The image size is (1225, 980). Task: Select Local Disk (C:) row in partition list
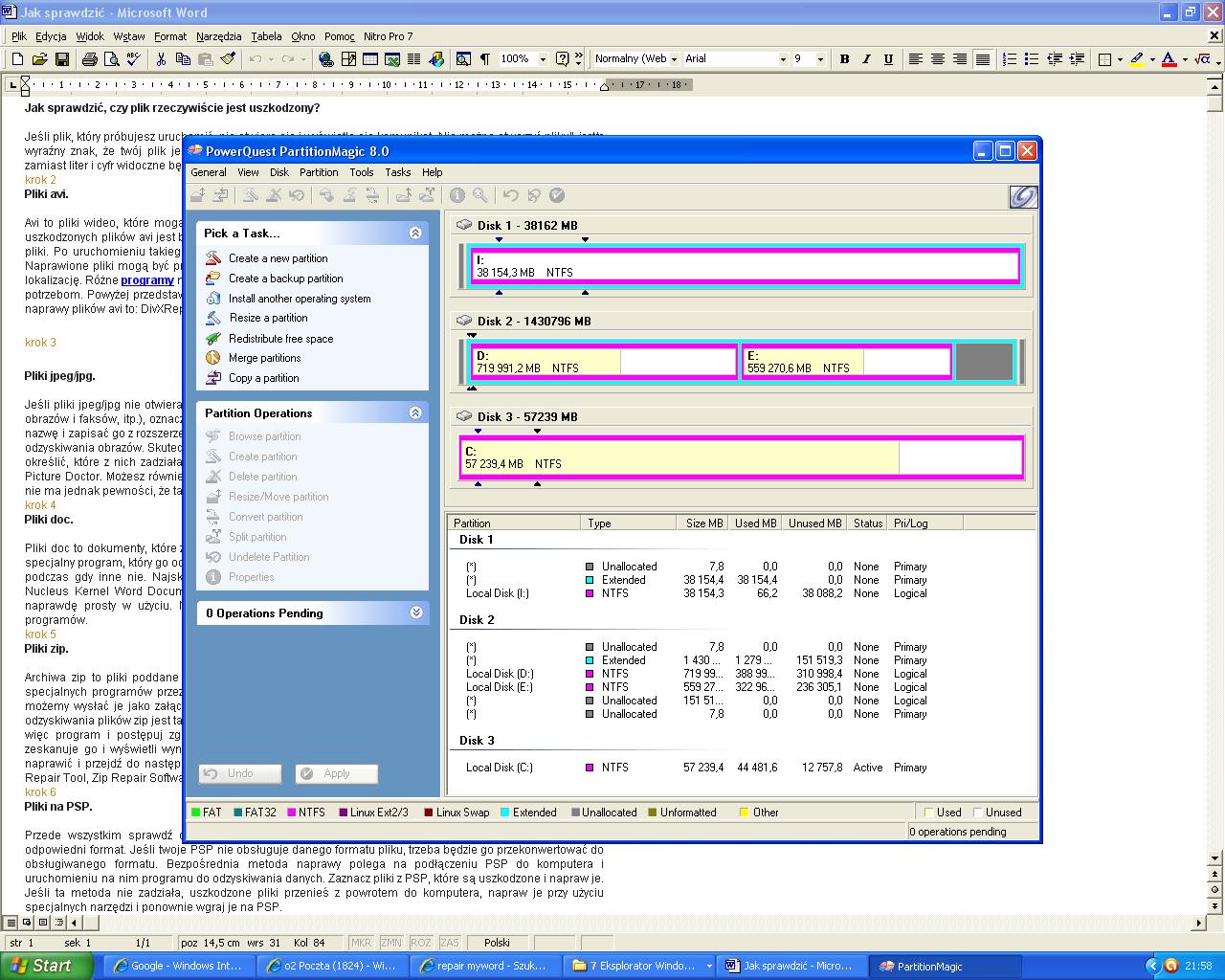point(697,768)
